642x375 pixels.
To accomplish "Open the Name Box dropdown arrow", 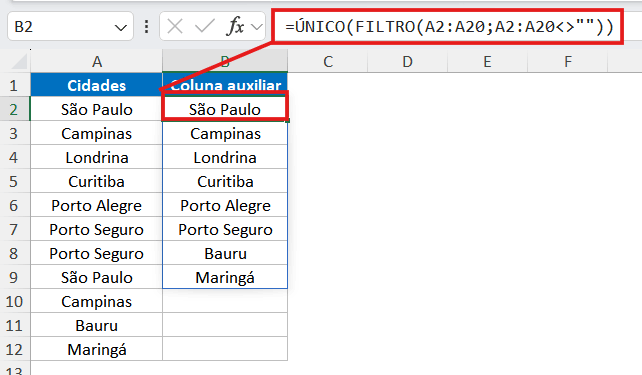I will click(121, 27).
